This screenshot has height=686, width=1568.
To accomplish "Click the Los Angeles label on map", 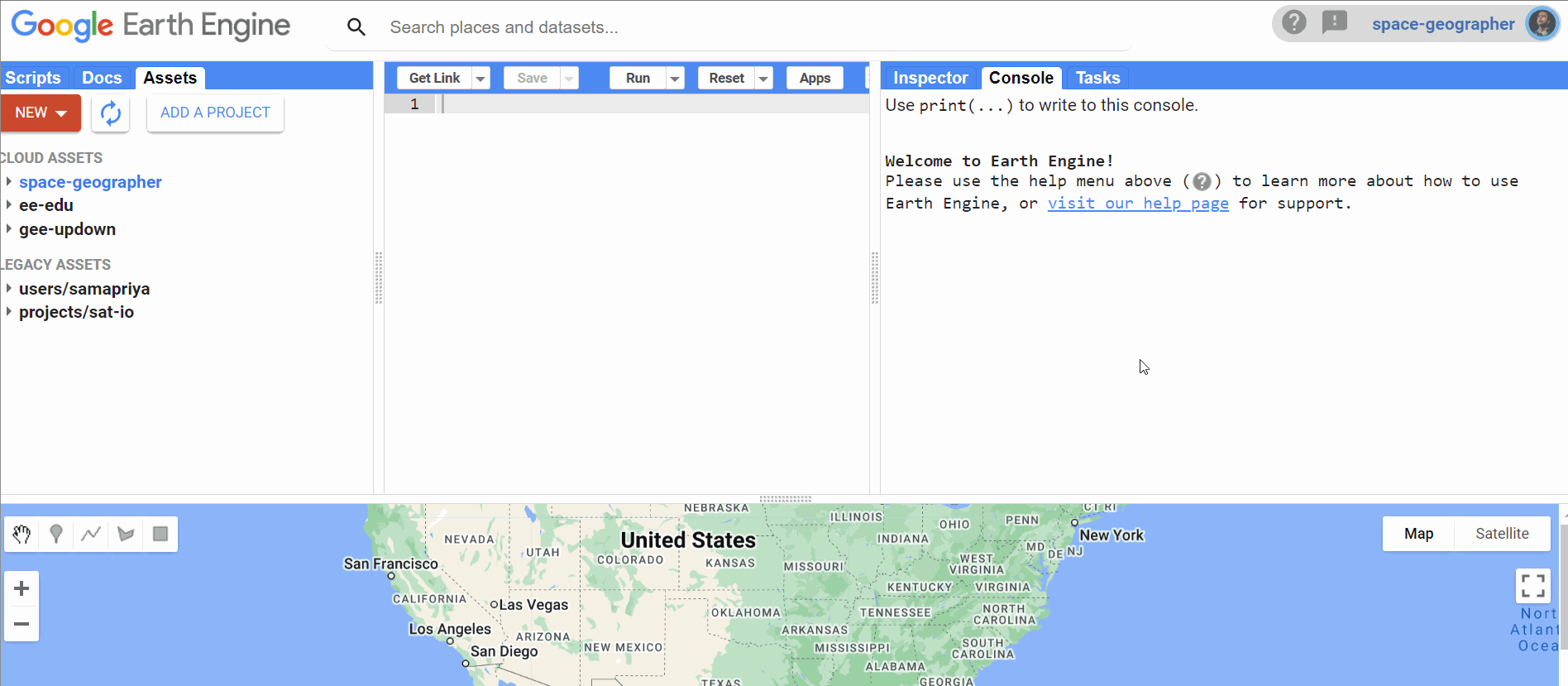I will point(450,629).
